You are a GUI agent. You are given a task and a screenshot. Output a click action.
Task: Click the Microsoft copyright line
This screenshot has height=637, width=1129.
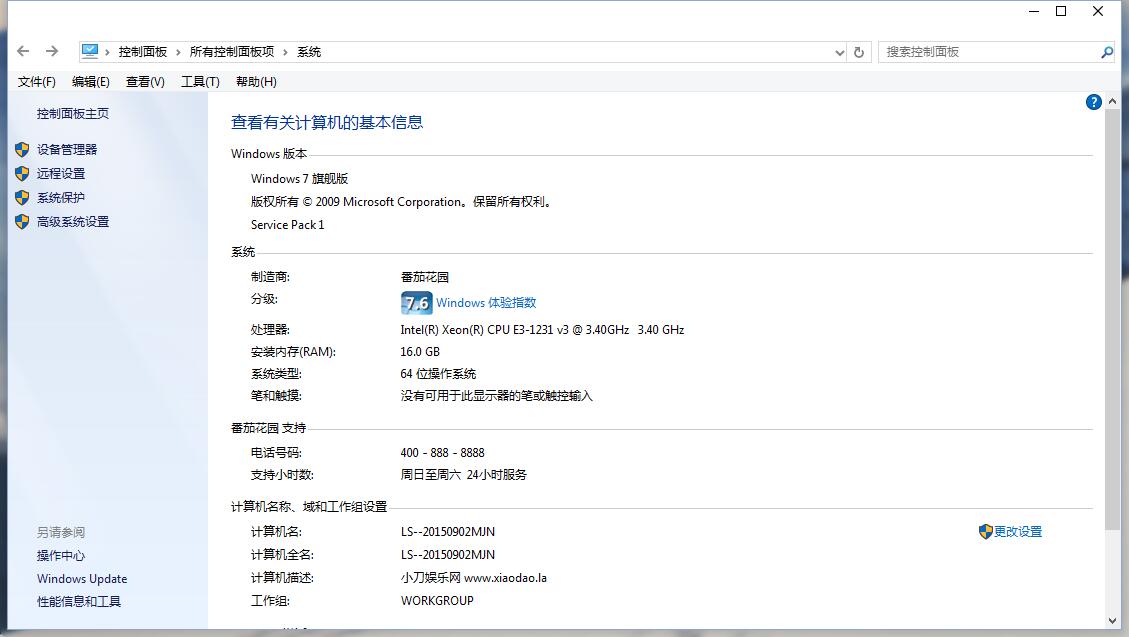402,202
